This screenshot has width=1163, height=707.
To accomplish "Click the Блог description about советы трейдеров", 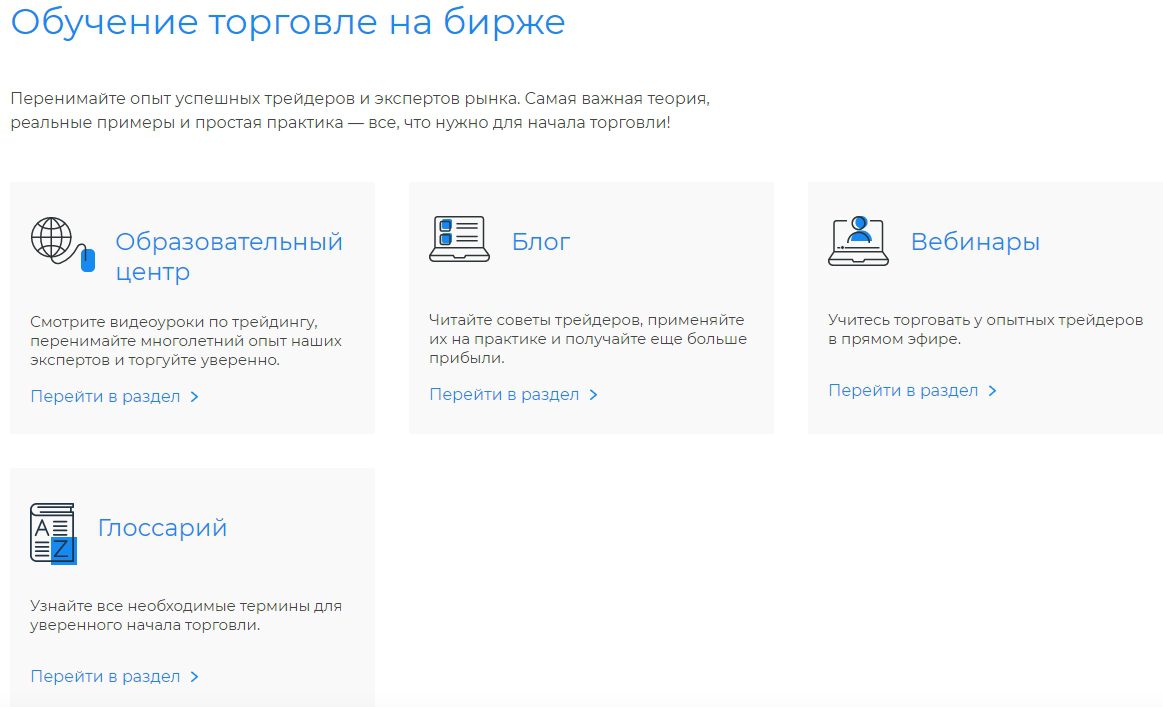I will 588,339.
